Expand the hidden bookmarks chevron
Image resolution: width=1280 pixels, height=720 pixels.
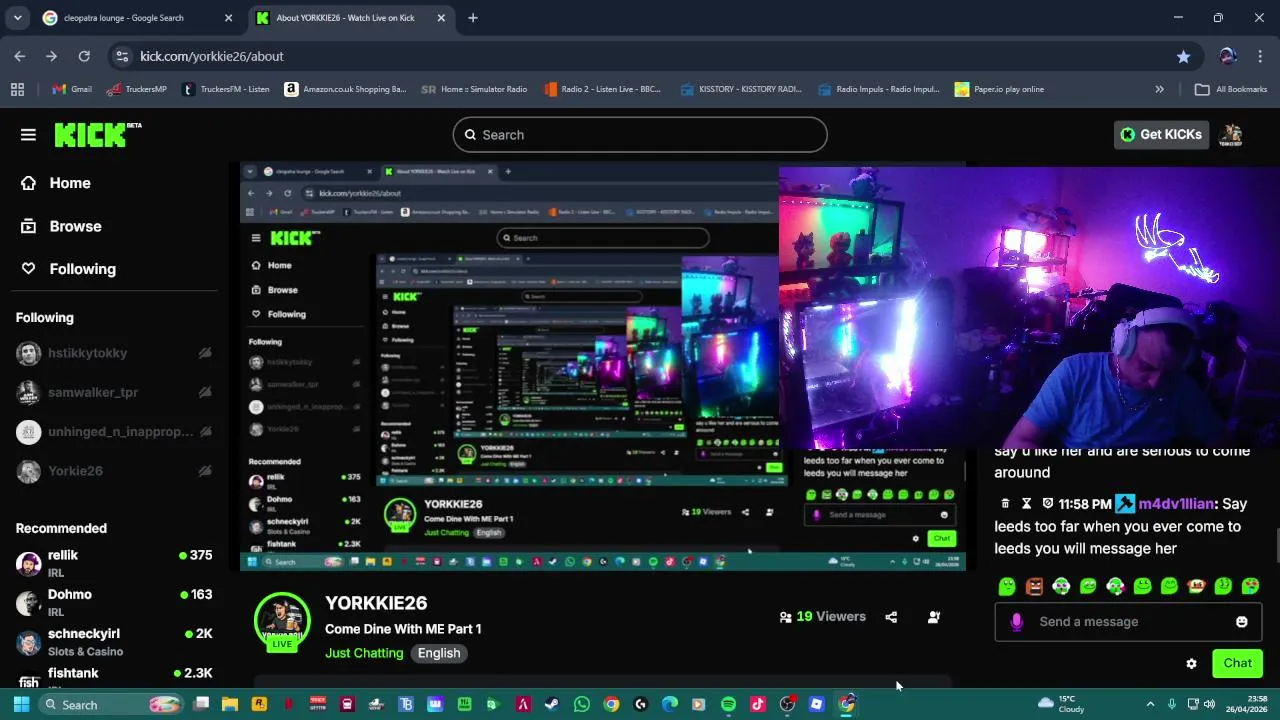pos(1159,89)
